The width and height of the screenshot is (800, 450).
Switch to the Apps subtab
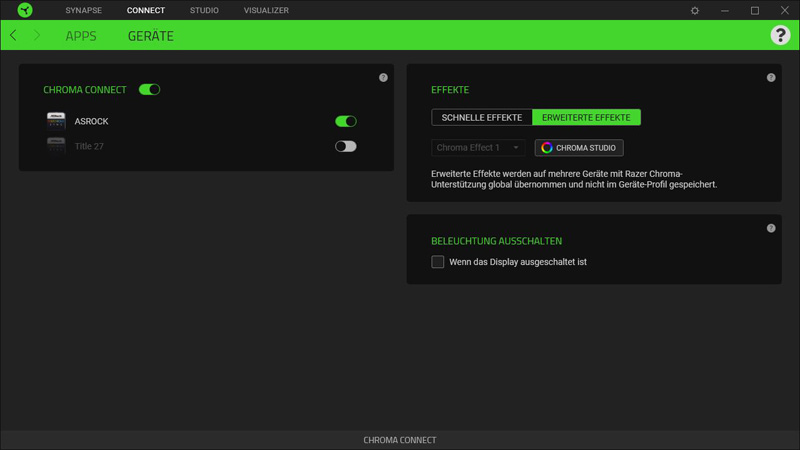click(x=81, y=36)
